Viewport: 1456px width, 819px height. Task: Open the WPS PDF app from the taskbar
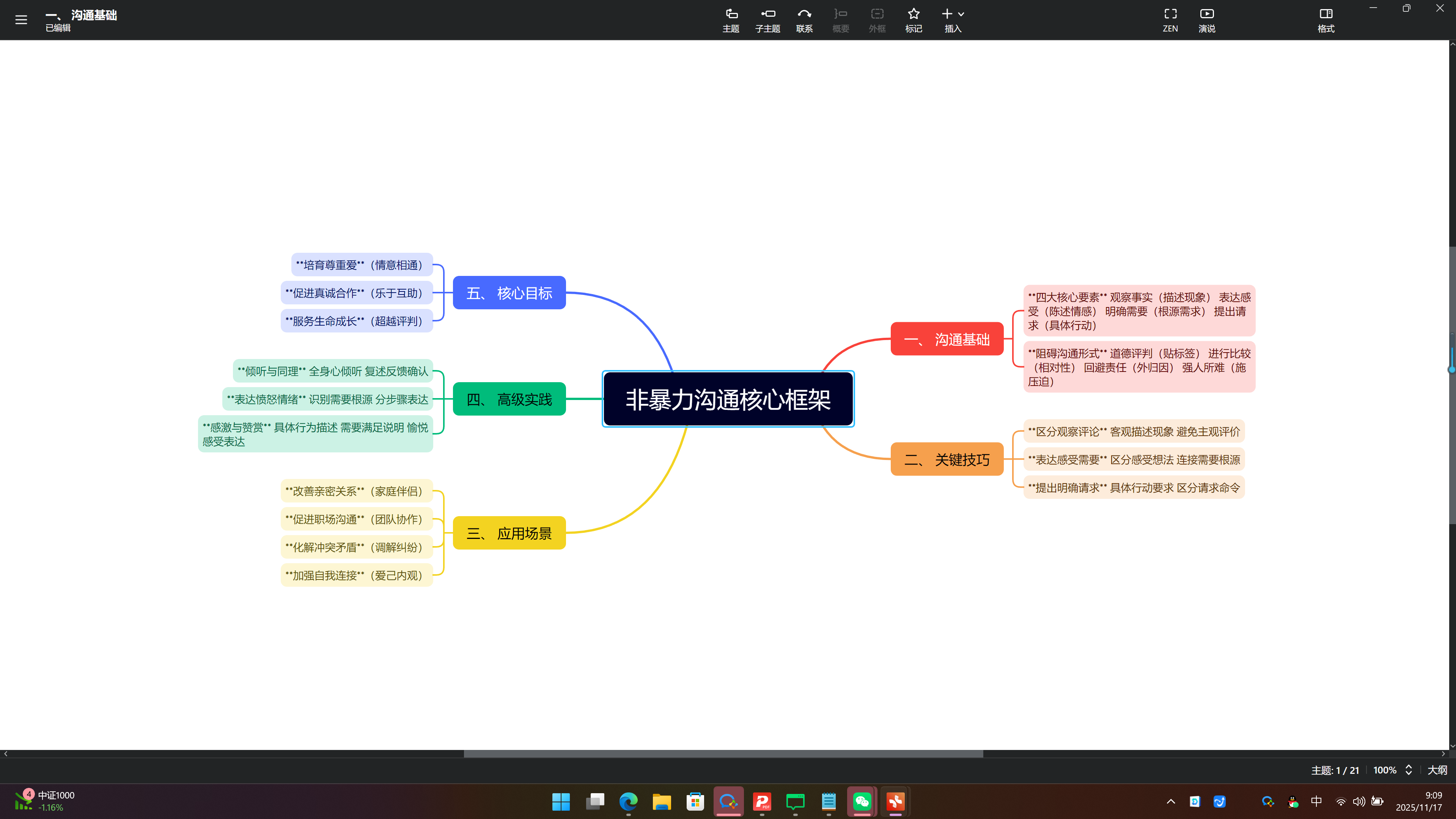pos(761,802)
